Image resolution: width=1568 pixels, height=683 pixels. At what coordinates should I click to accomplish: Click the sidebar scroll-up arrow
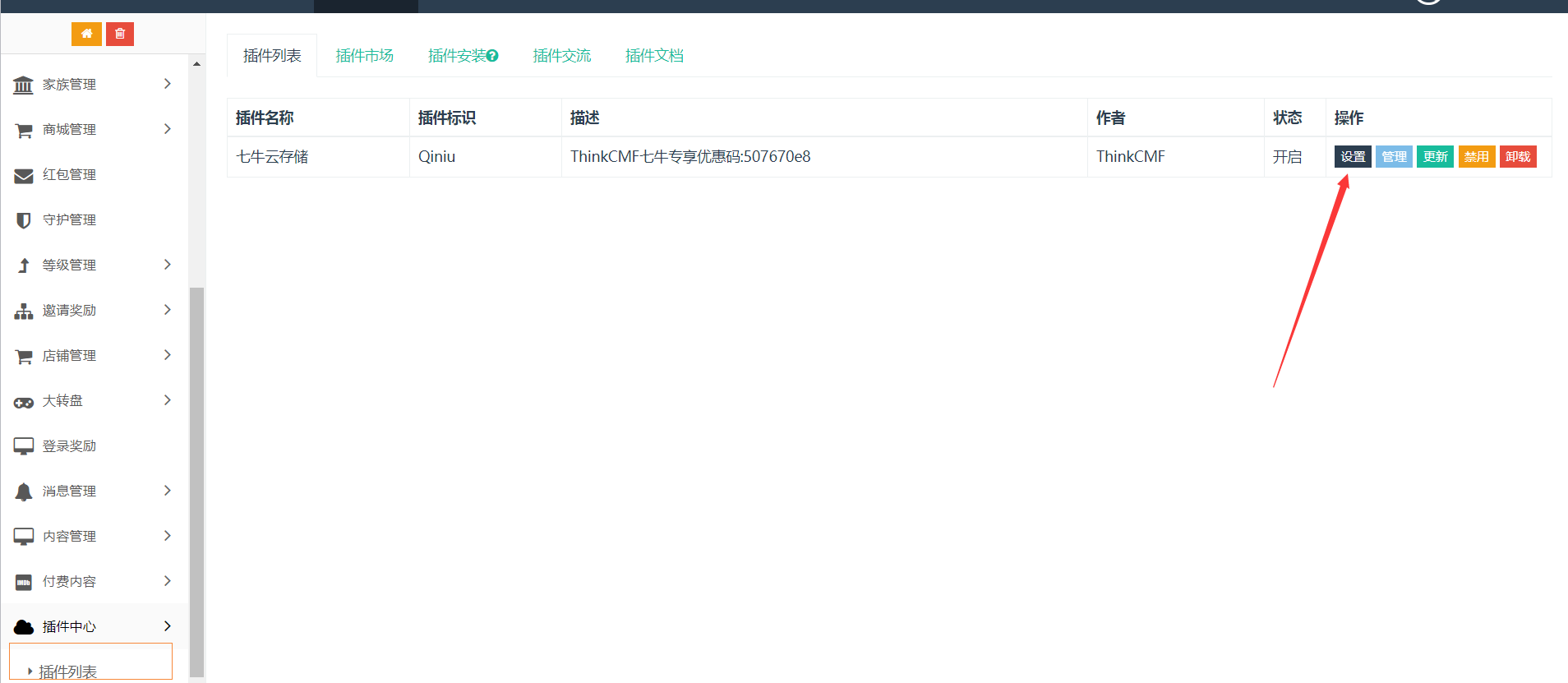tap(196, 63)
